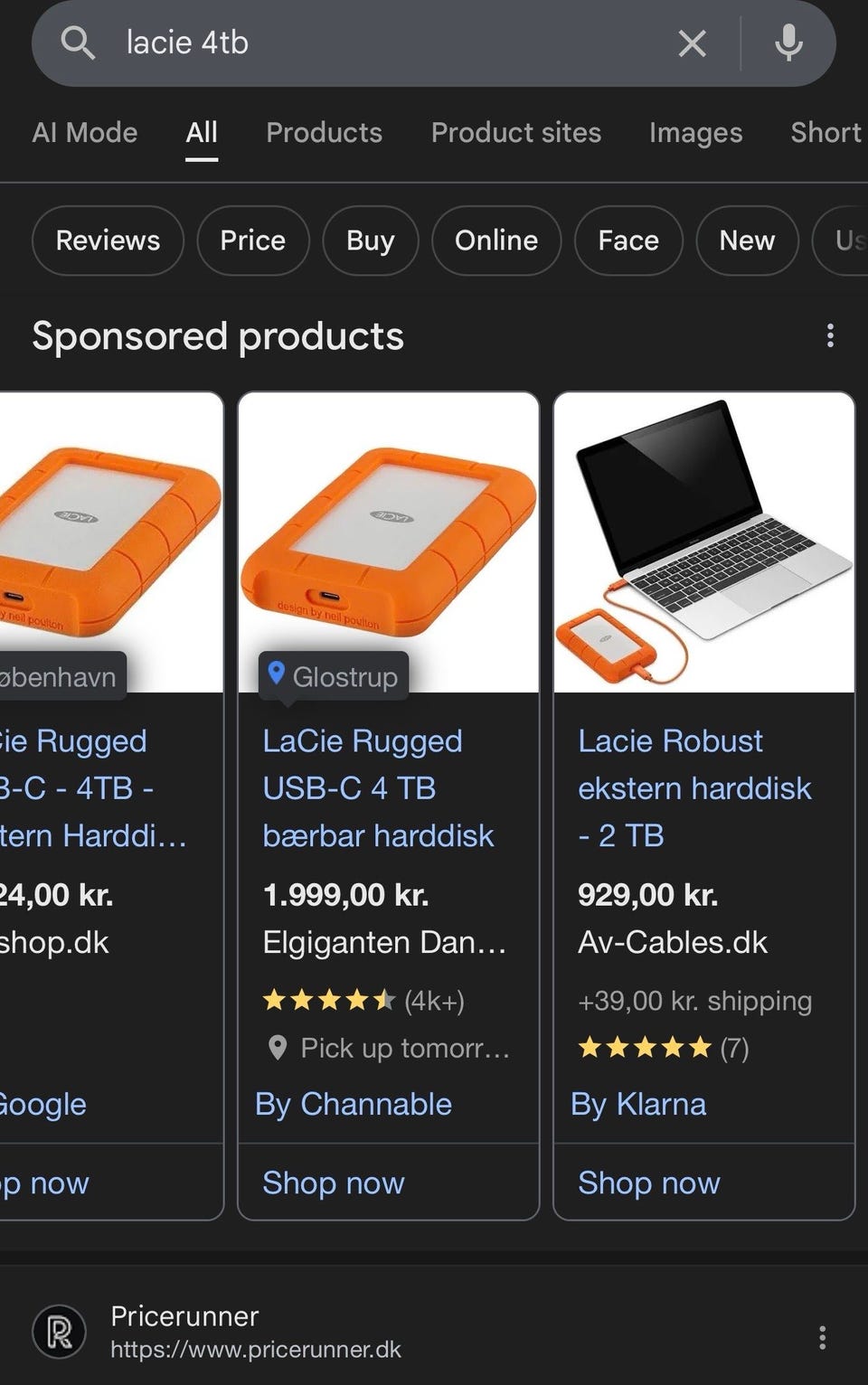
Task: Open the MacBook with LaCie drive image
Action: (x=703, y=542)
